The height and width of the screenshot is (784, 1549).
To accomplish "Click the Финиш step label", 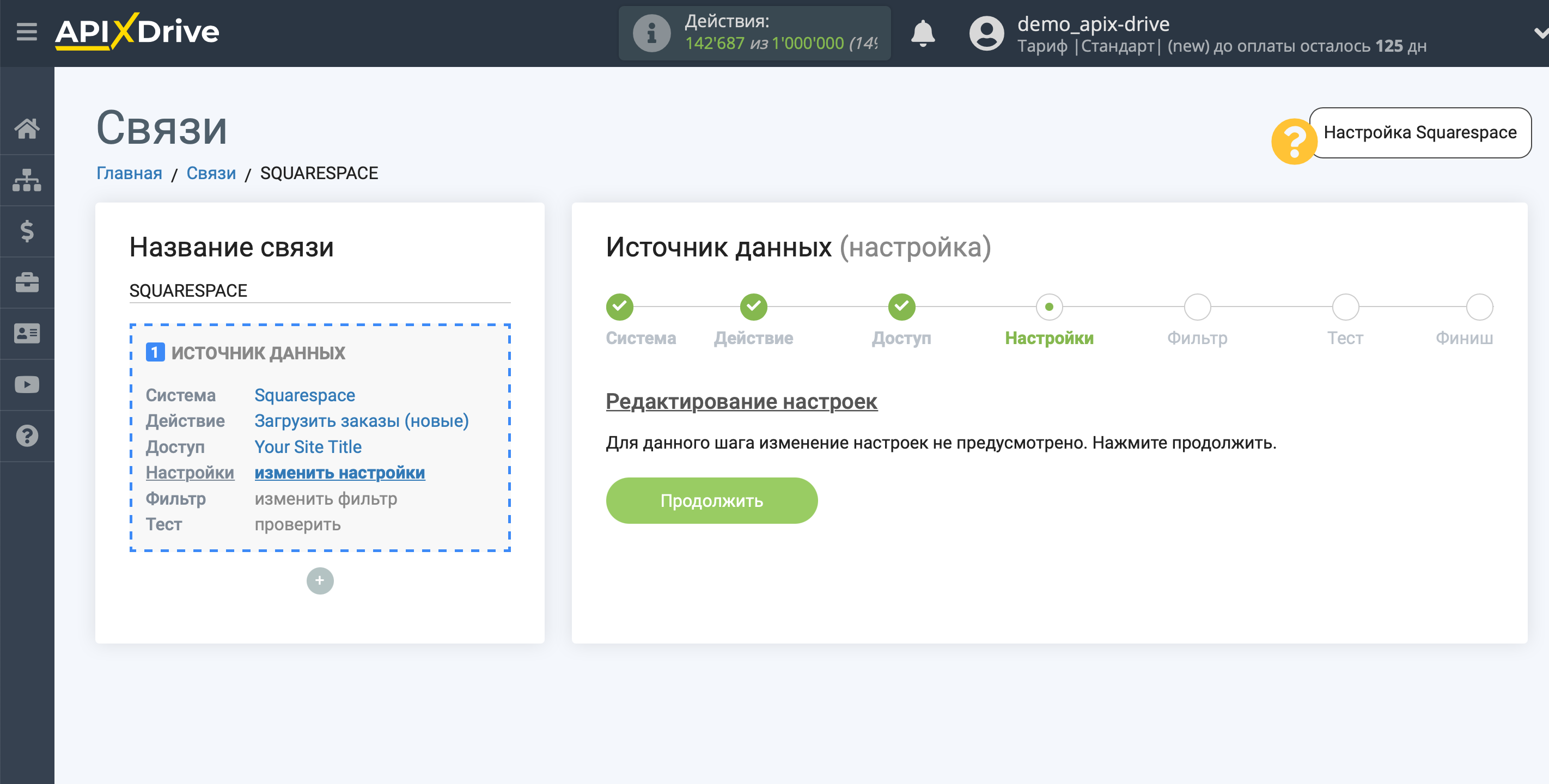I will pos(1464,339).
